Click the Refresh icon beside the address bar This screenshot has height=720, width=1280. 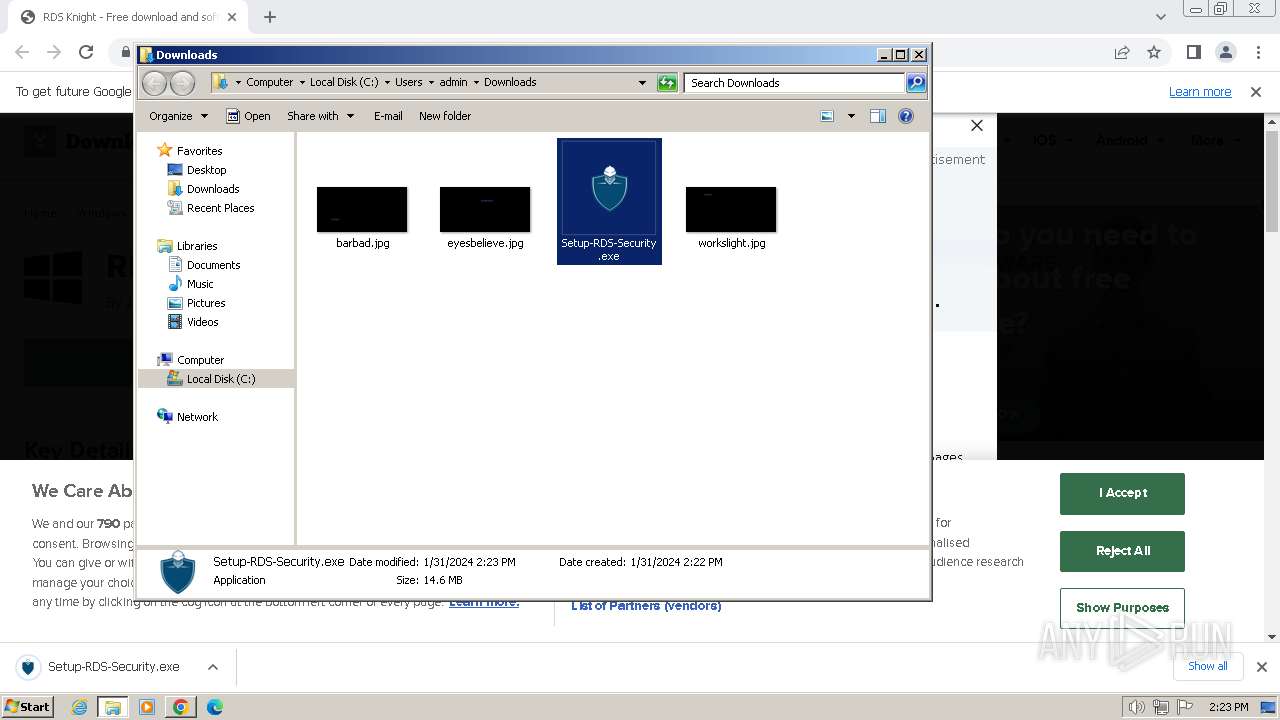point(667,83)
